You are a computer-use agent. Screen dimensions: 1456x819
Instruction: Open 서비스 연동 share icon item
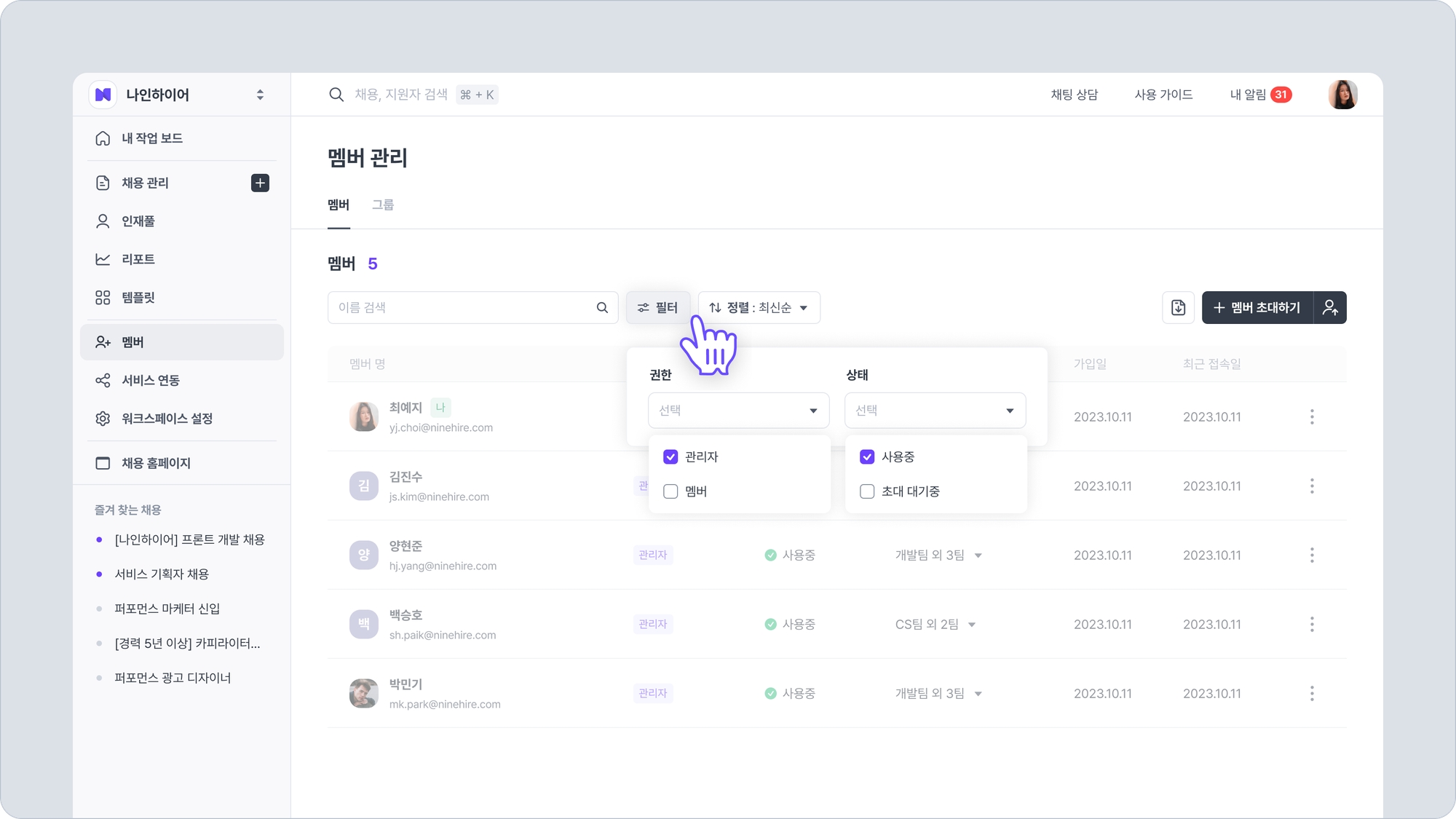coord(103,381)
